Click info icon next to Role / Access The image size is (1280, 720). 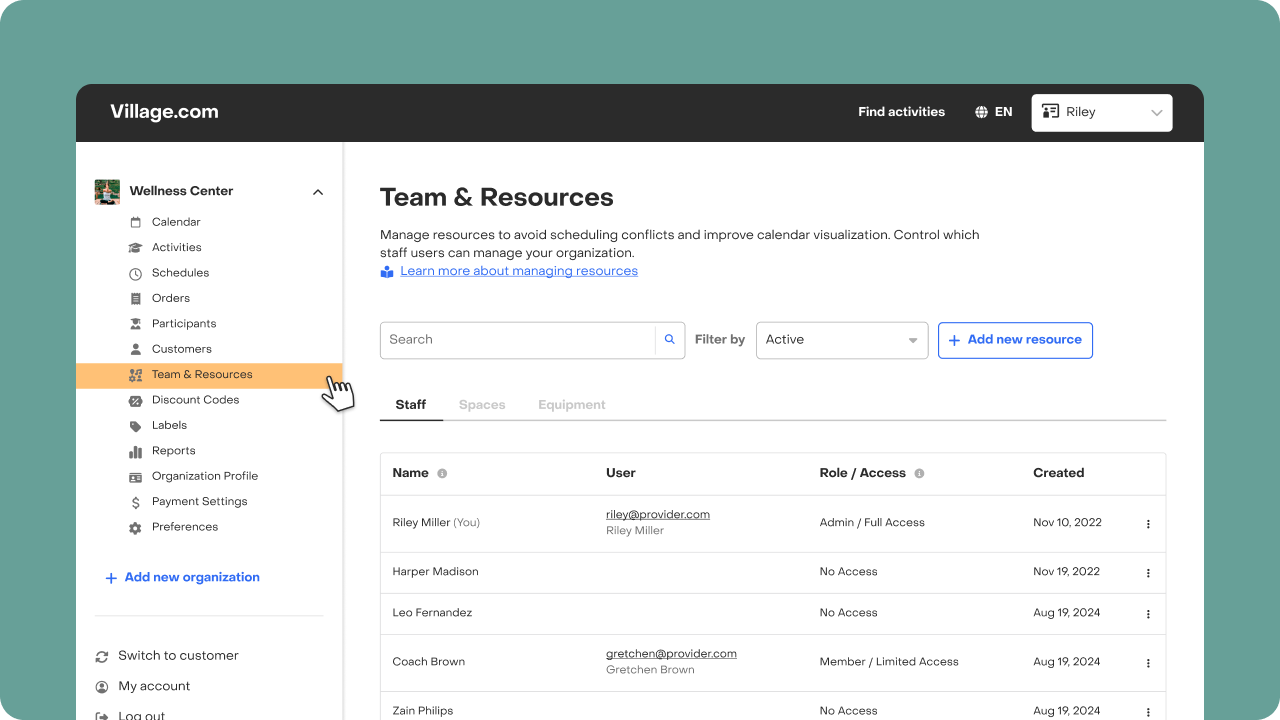coord(919,473)
